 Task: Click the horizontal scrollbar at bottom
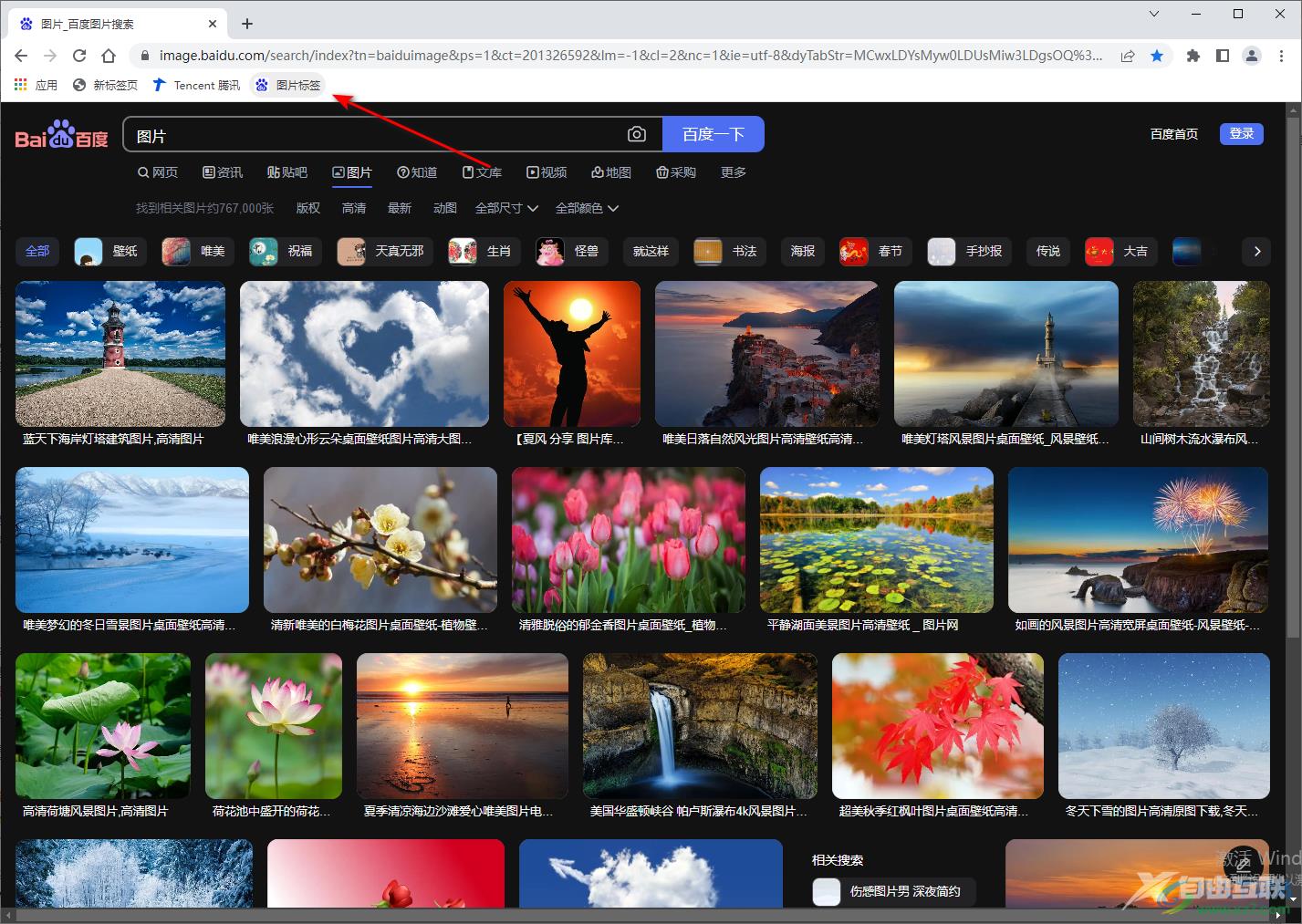pos(643,915)
